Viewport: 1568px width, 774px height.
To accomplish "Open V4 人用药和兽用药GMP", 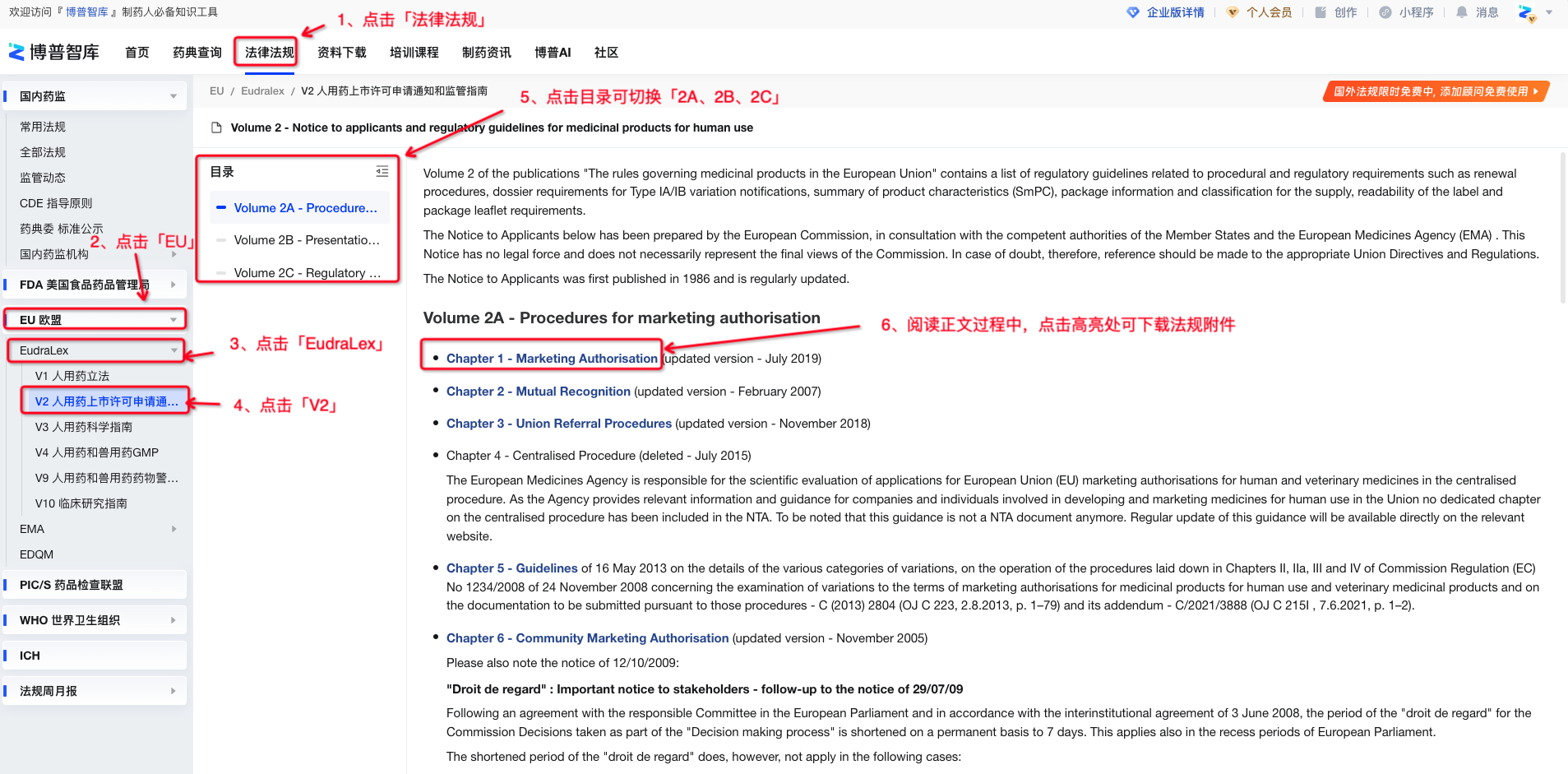I will click(97, 452).
